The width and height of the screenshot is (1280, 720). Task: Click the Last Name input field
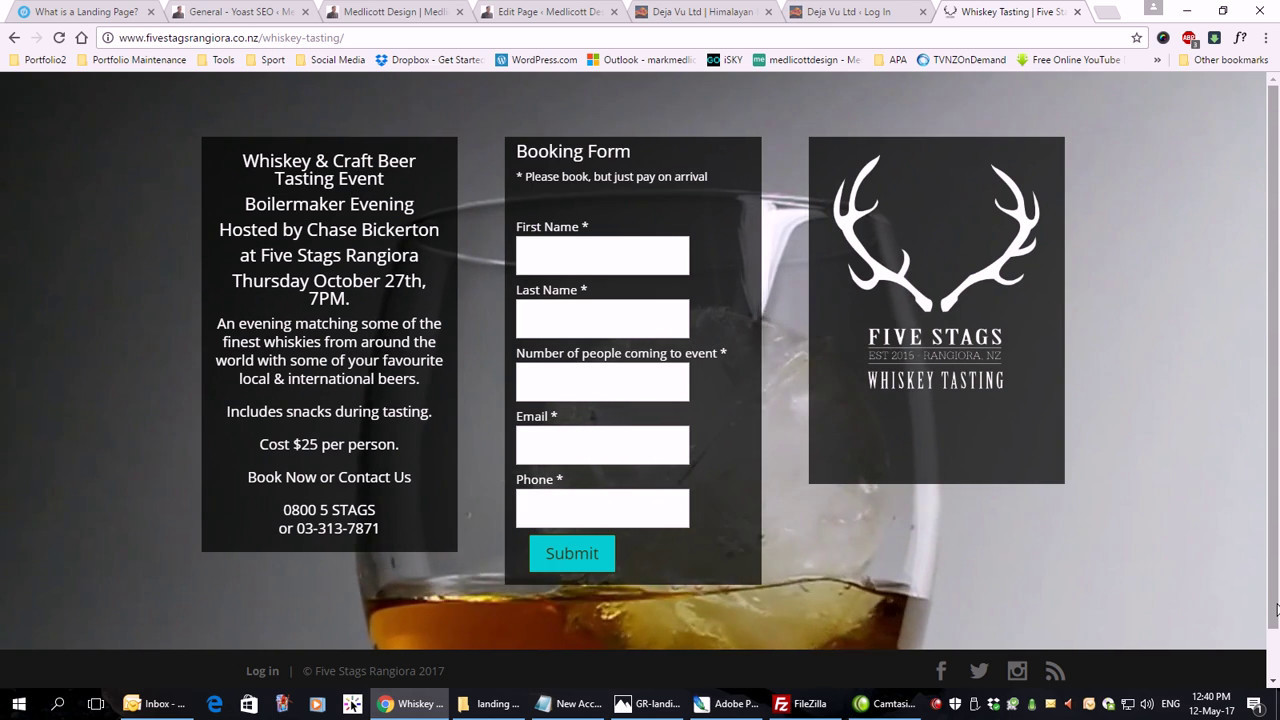602,319
